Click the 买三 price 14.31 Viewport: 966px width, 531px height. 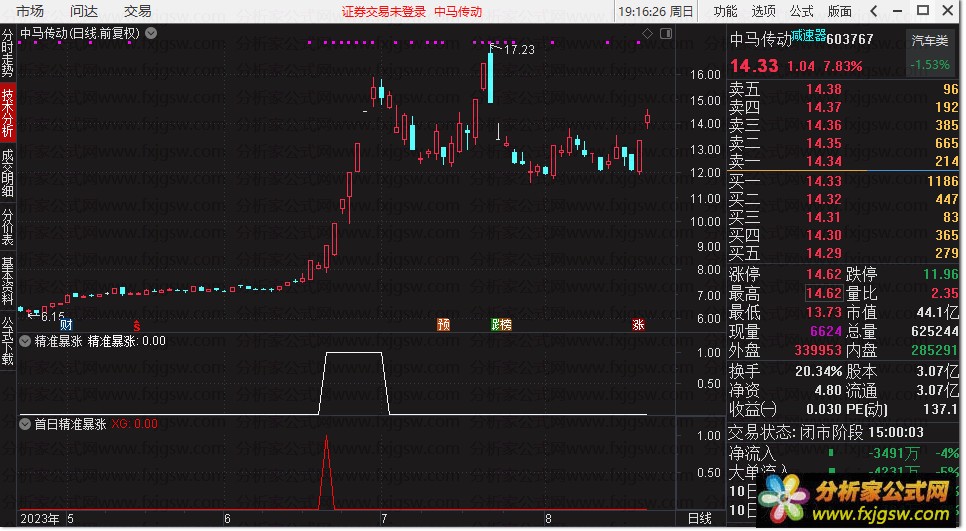[824, 217]
